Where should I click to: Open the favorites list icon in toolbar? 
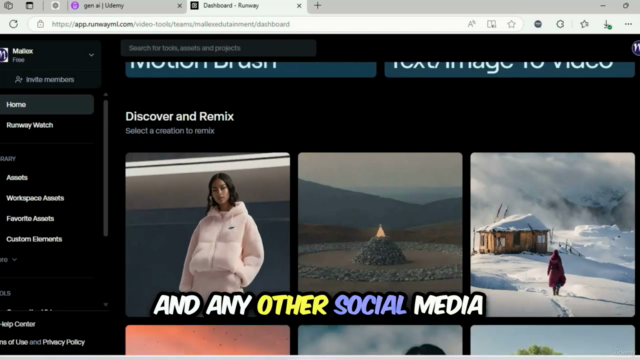584,24
